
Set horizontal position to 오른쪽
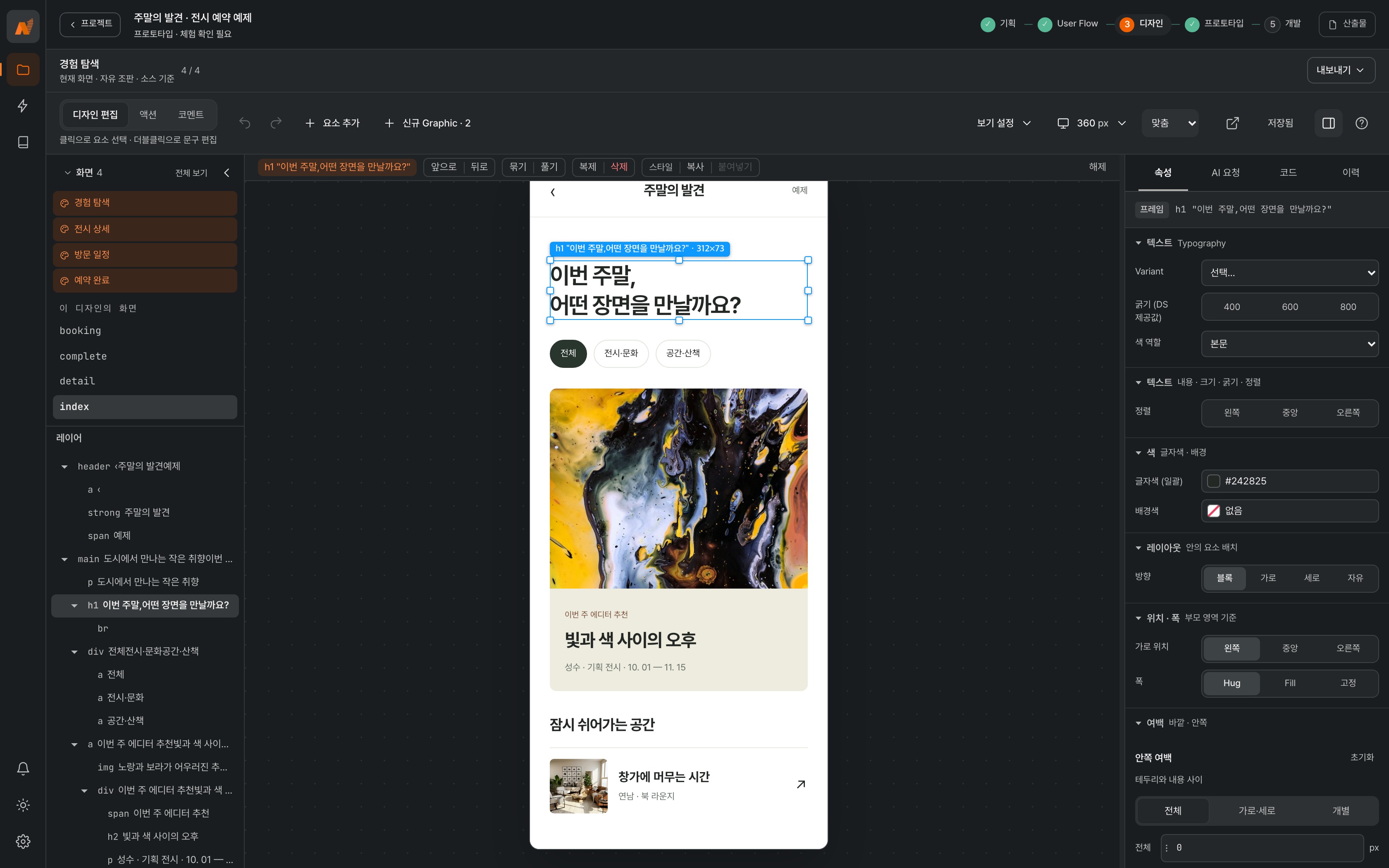click(x=1348, y=648)
